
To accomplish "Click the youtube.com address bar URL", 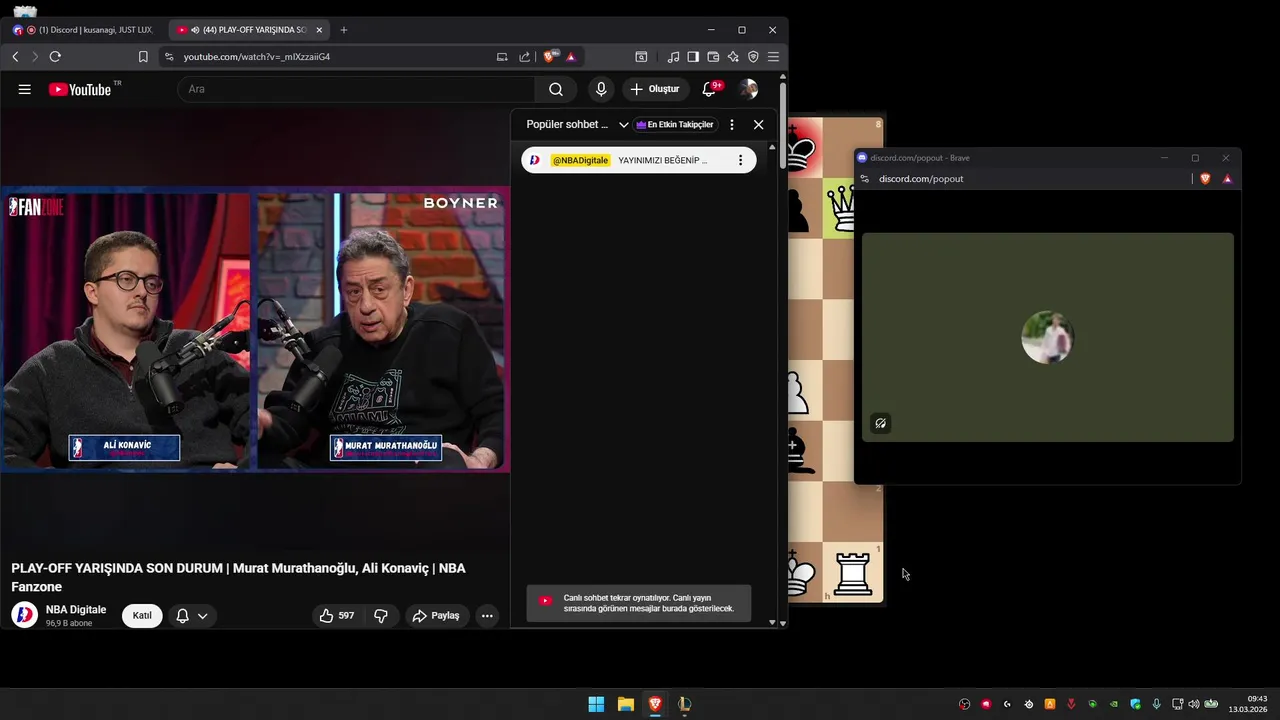I will [256, 57].
